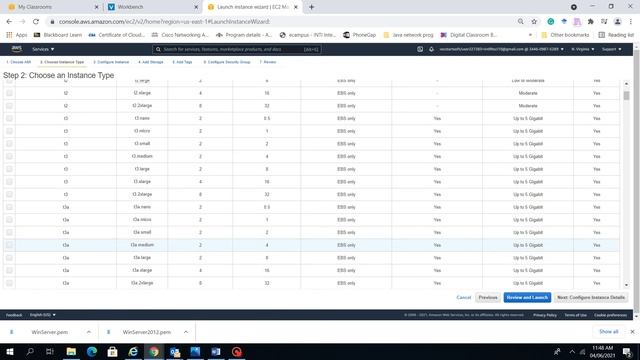Open the notifications bell icon
The height and width of the screenshot is (360, 640).
[431, 49]
